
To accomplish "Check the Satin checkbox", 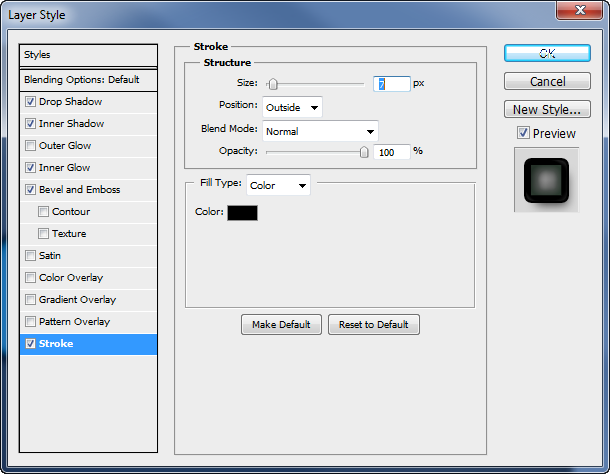I will click(x=30, y=256).
